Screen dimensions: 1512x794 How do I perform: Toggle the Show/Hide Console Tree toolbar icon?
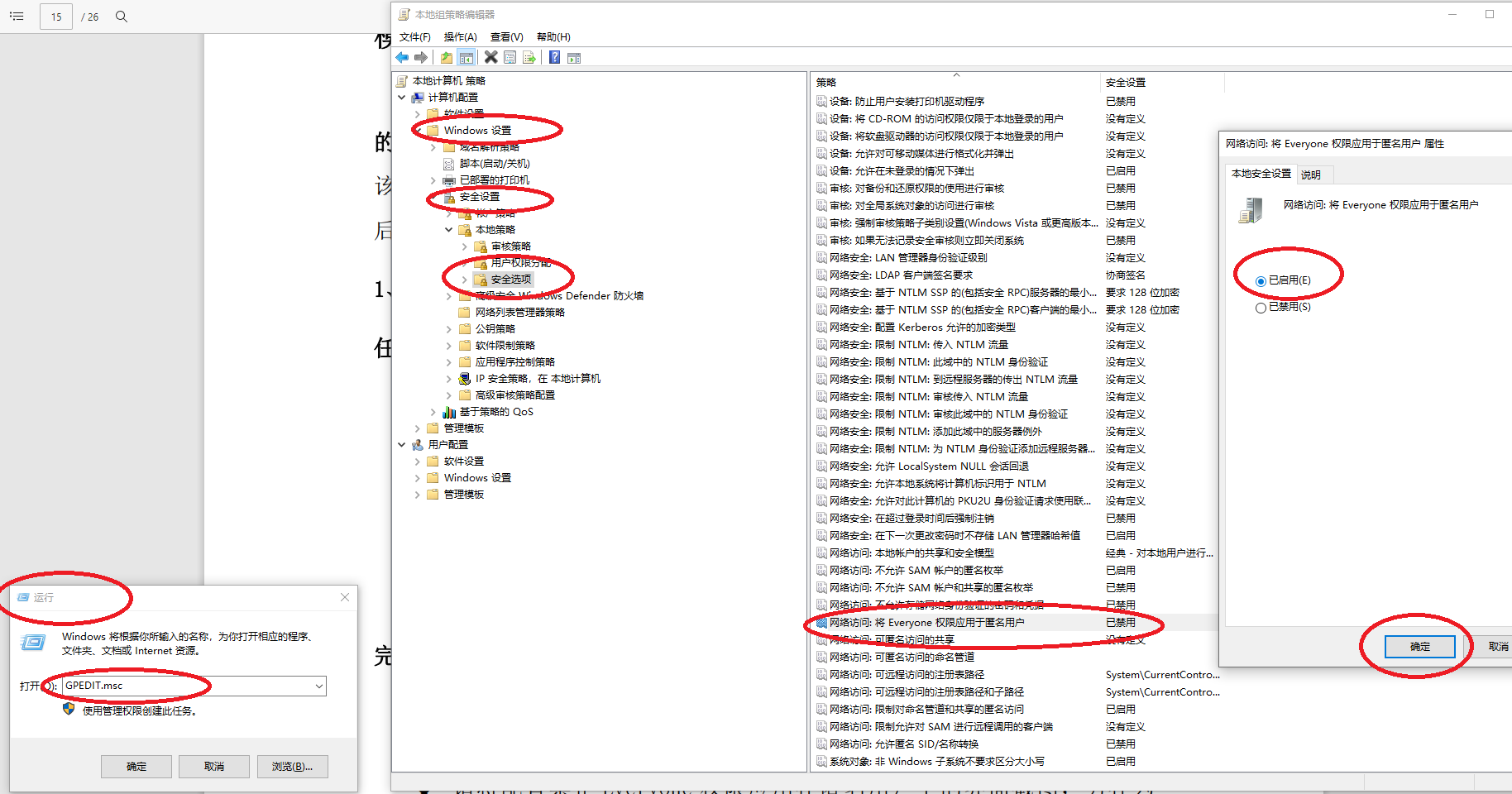[x=467, y=57]
